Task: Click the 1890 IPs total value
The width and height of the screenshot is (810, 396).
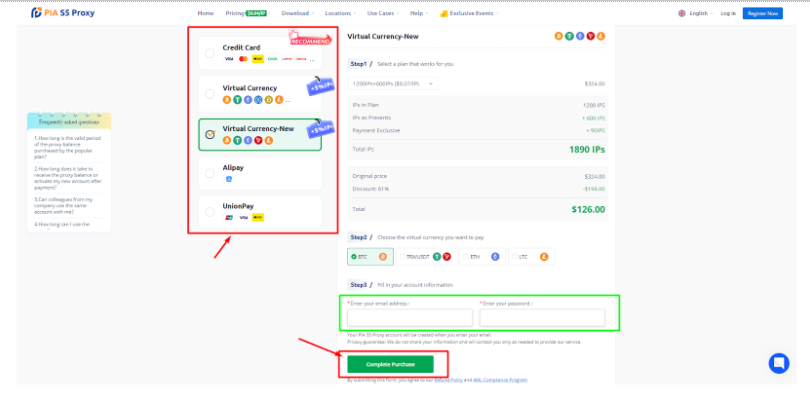Action: tap(587, 150)
